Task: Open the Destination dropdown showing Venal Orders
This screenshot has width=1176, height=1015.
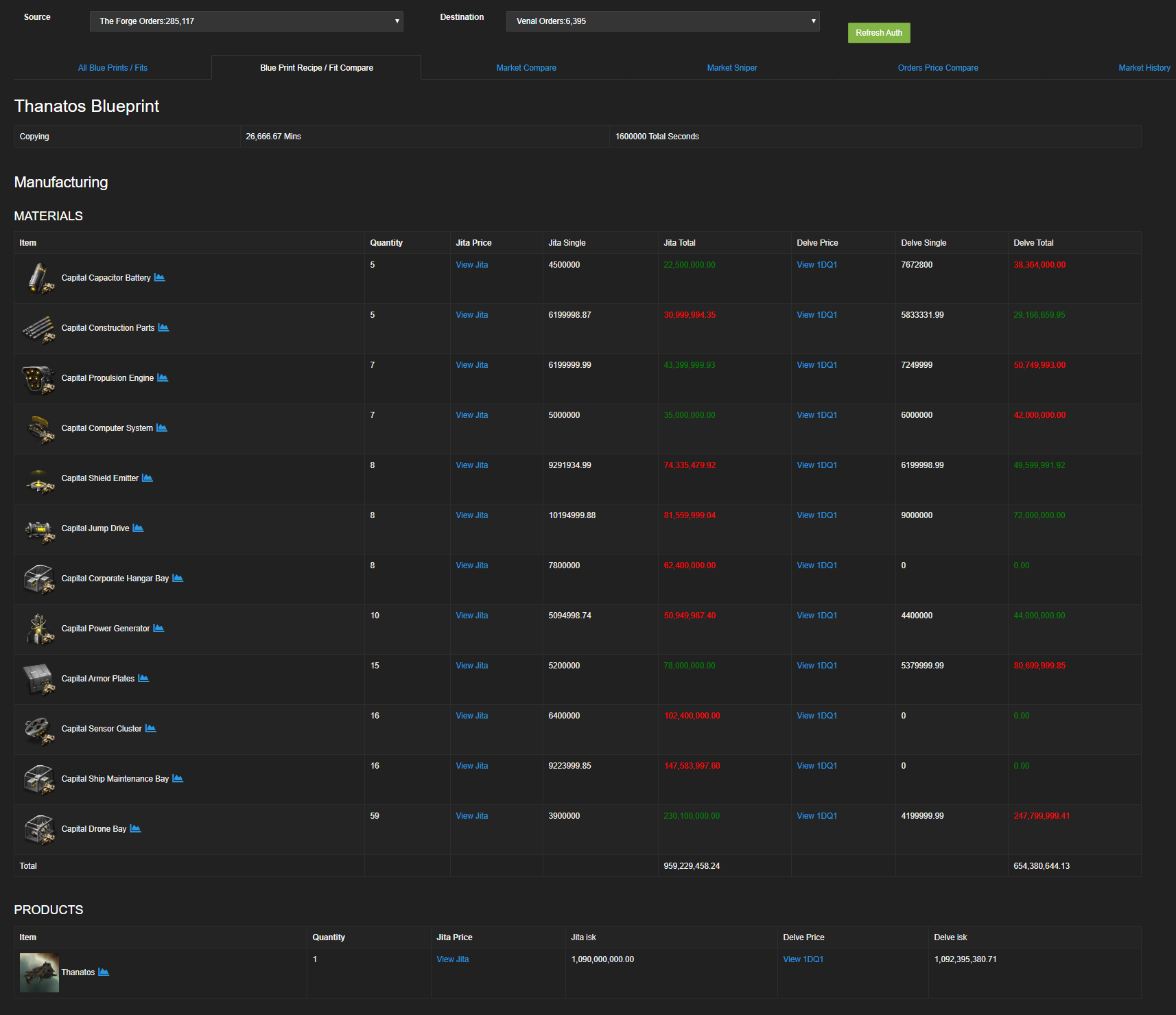Action: 663,21
